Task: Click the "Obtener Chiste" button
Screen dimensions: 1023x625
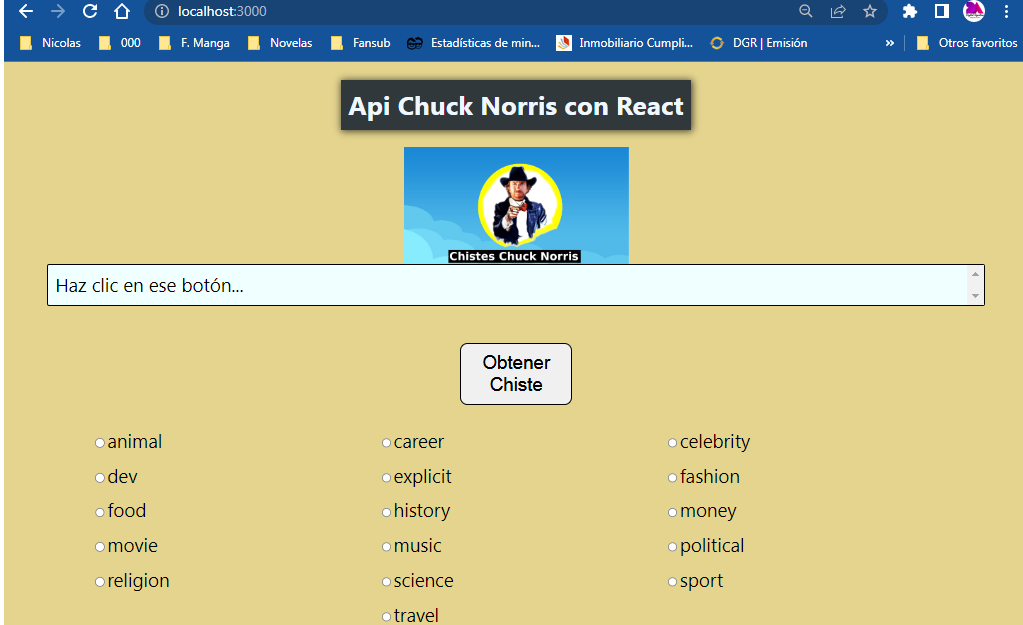Action: [515, 373]
